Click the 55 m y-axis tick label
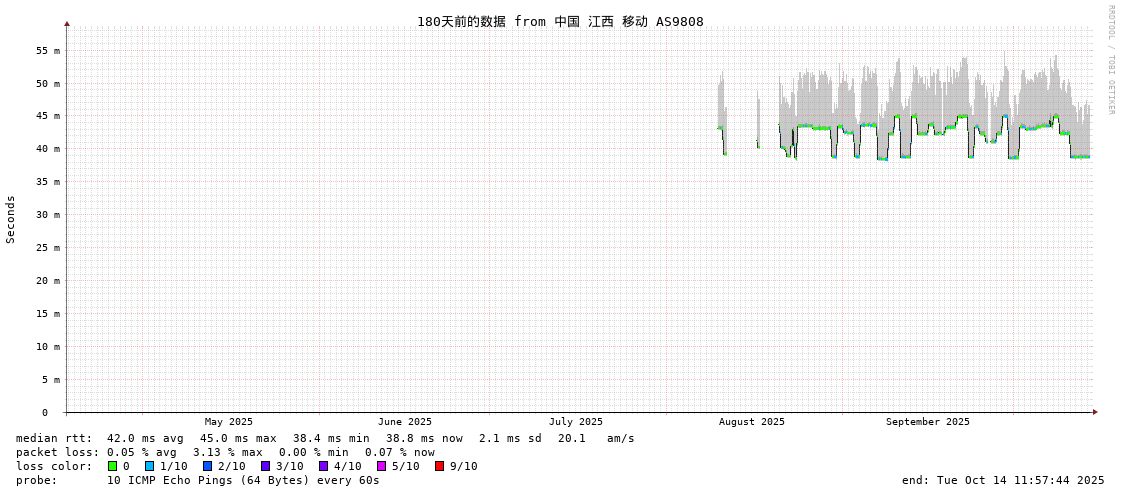 tap(48, 50)
